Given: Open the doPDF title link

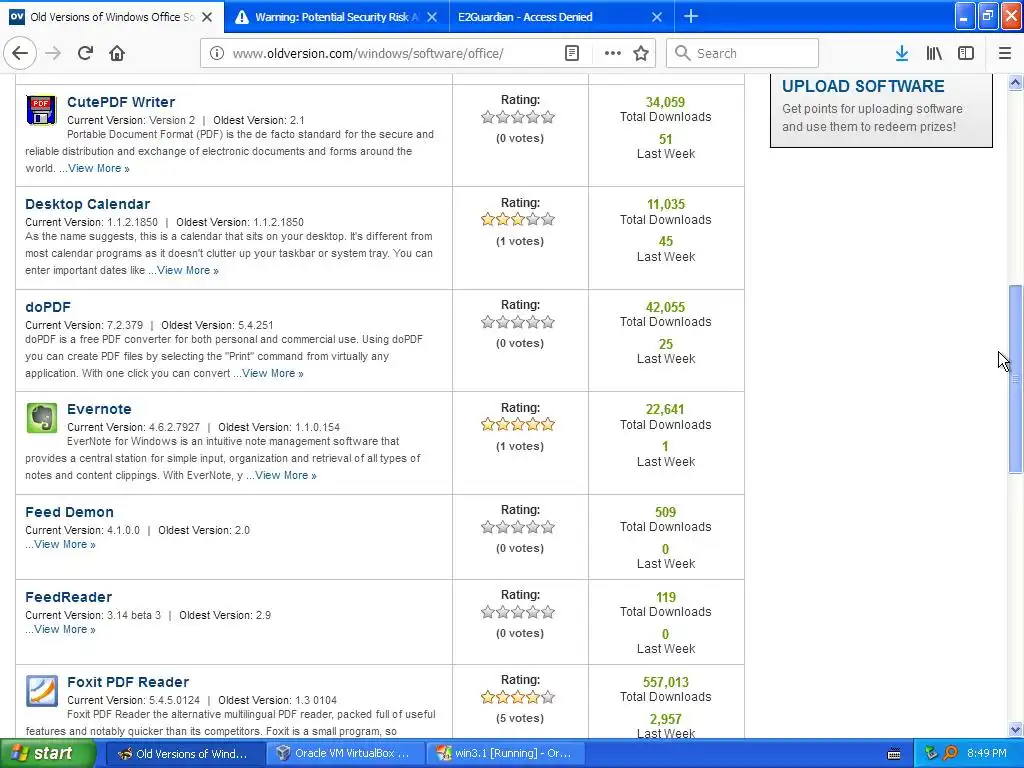Looking at the screenshot, I should [x=48, y=307].
